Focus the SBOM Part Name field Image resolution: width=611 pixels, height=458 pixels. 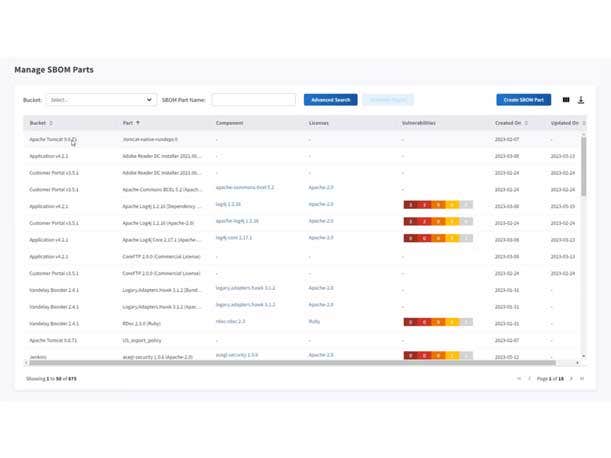coord(253,100)
